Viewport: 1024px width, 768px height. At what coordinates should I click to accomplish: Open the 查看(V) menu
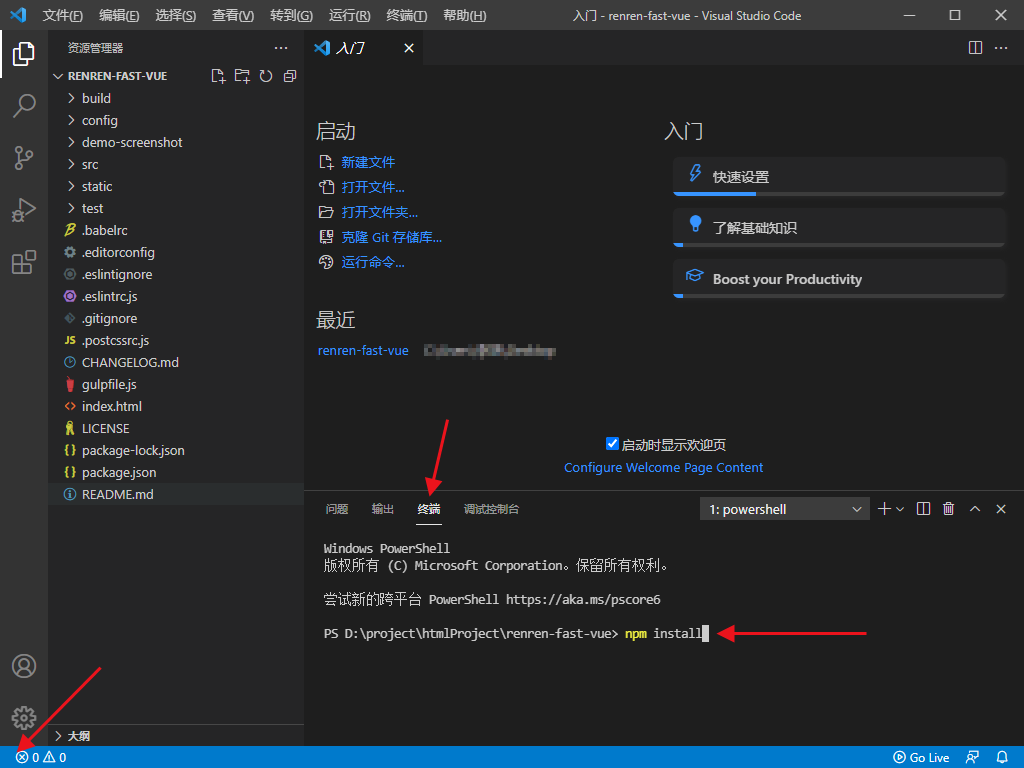(x=232, y=15)
